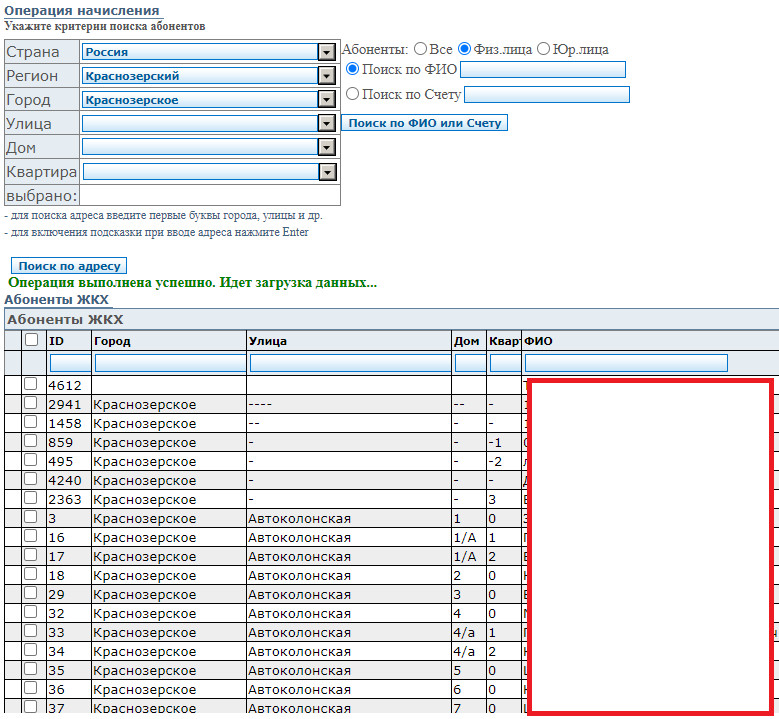The height and width of the screenshot is (719, 779).
Task: Select the Все radio button
Action: click(420, 49)
